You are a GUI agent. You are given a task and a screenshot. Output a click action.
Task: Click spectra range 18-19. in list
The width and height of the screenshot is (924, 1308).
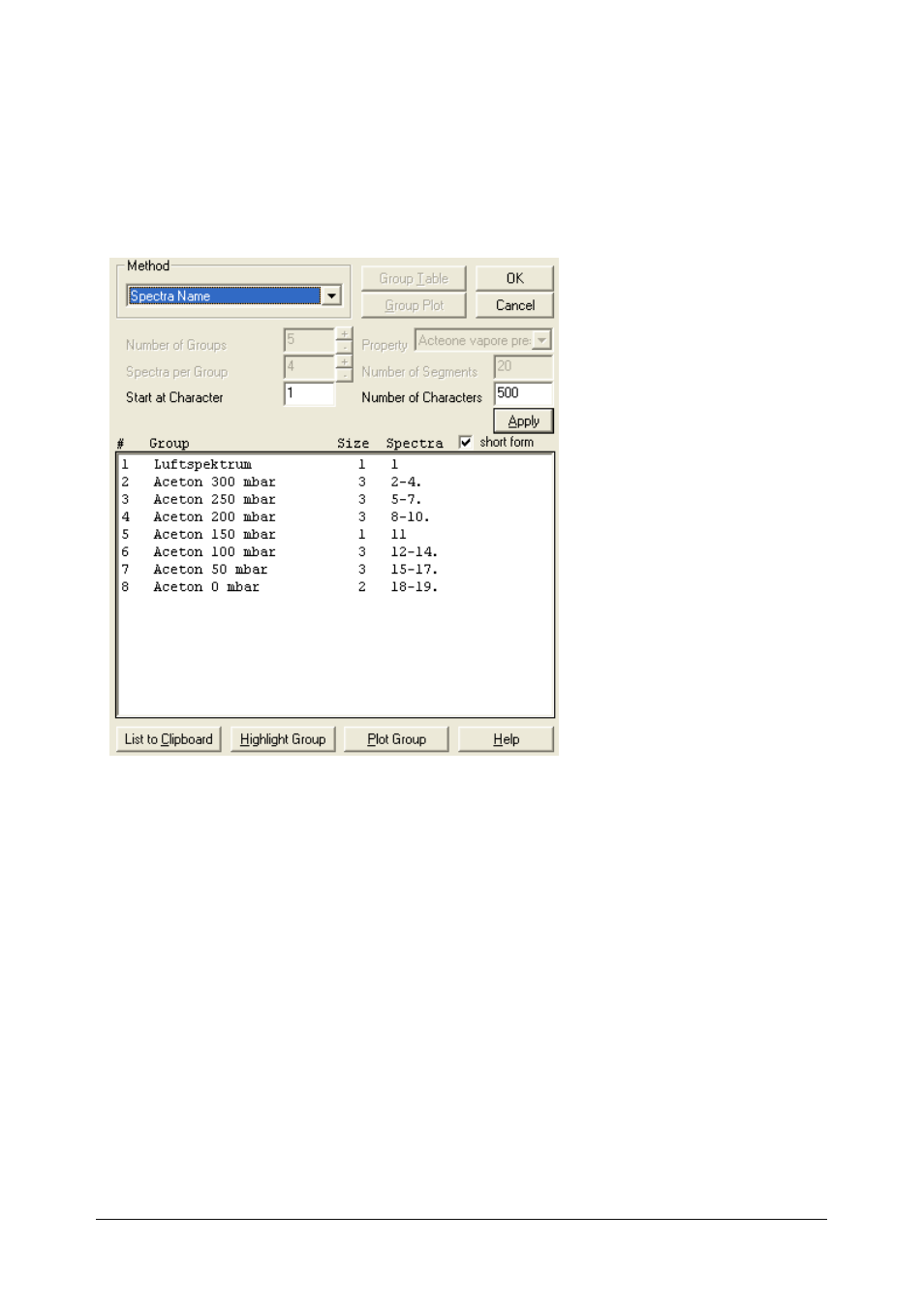tap(415, 587)
